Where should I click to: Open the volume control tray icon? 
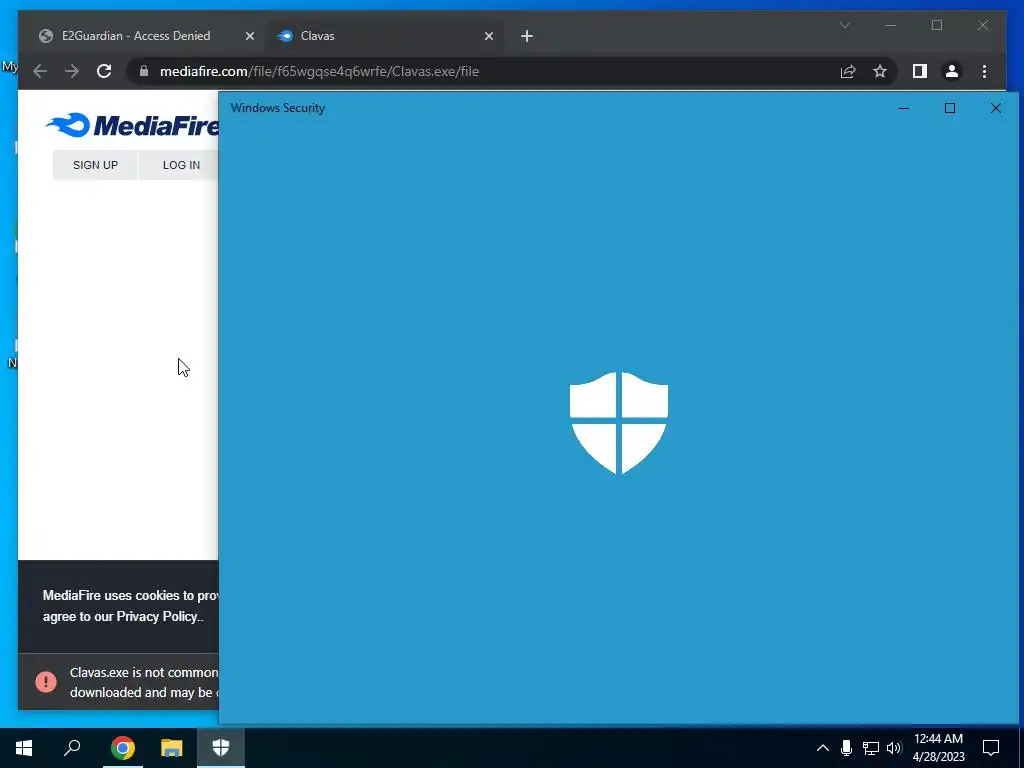point(894,748)
